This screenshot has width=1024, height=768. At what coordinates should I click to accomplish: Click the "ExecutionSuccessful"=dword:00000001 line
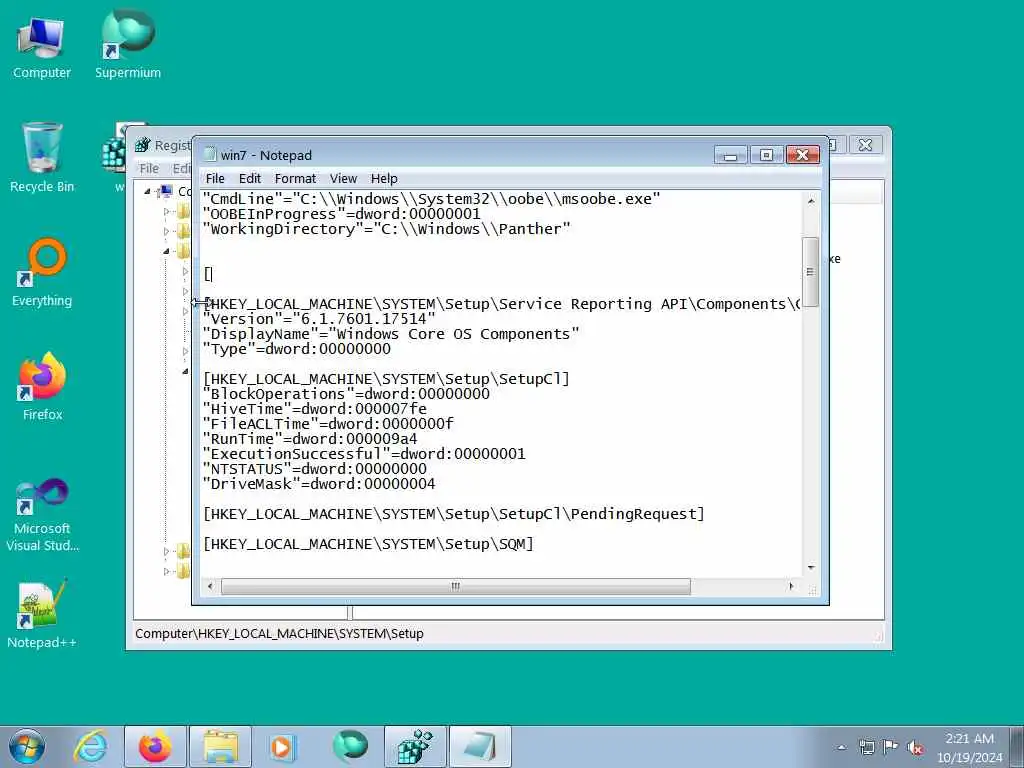coord(364,454)
